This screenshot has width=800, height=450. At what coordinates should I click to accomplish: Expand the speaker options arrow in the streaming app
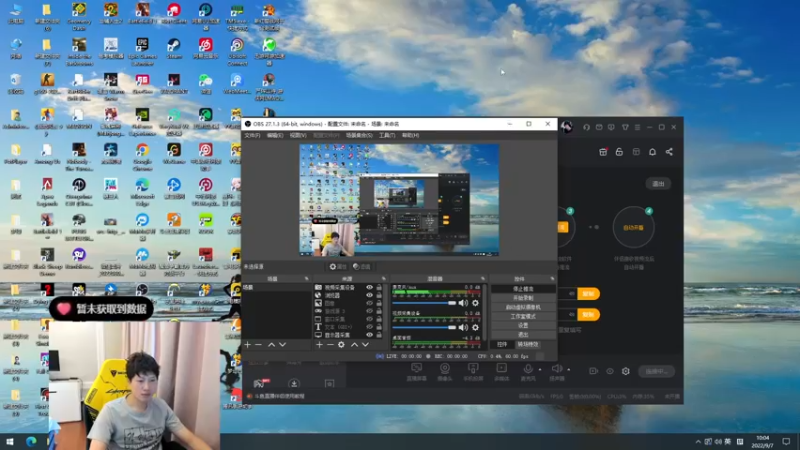568,370
